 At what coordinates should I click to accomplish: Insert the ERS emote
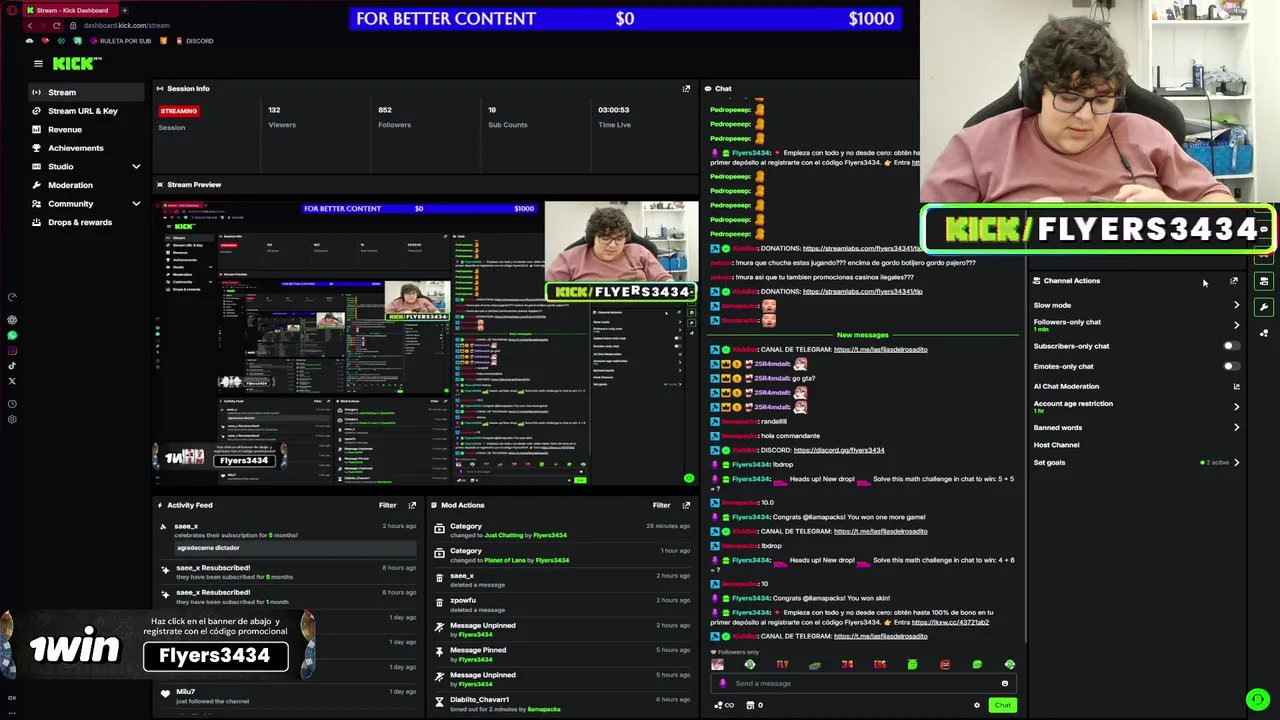[879, 664]
